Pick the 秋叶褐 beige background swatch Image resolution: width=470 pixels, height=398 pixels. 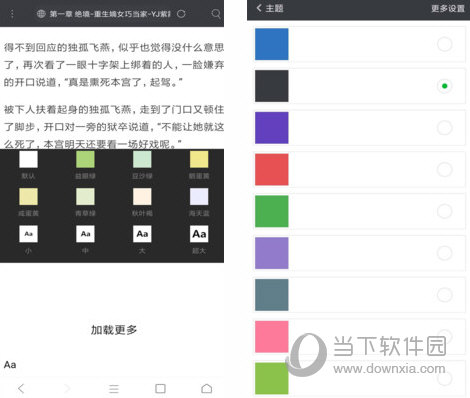point(142,197)
